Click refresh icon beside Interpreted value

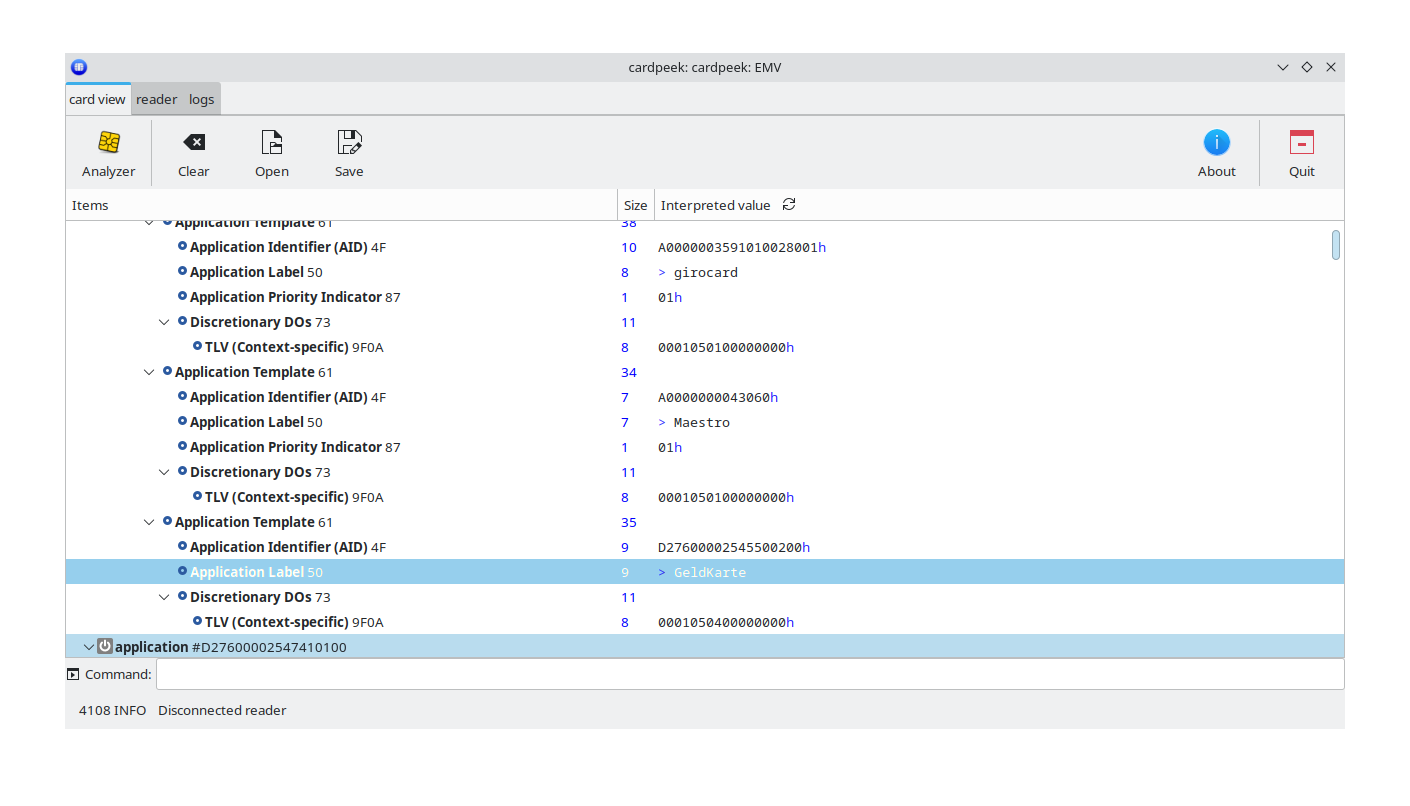(789, 205)
